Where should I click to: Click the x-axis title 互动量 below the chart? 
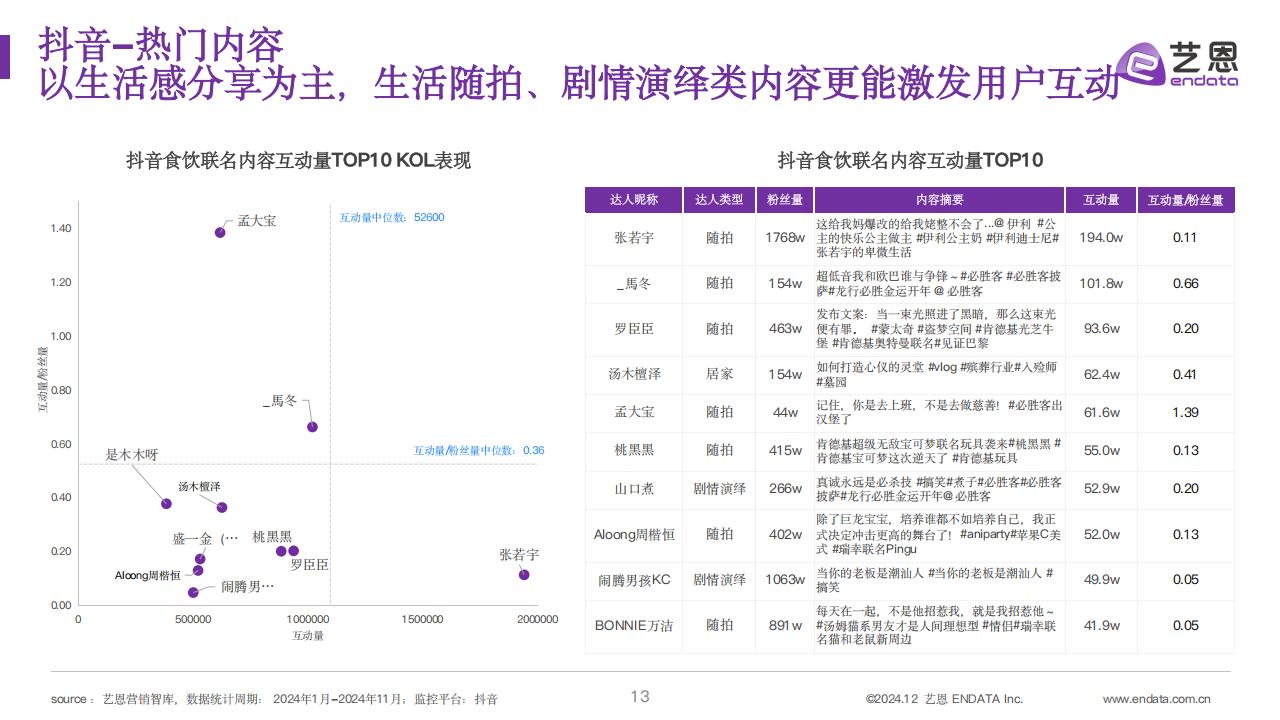308,635
